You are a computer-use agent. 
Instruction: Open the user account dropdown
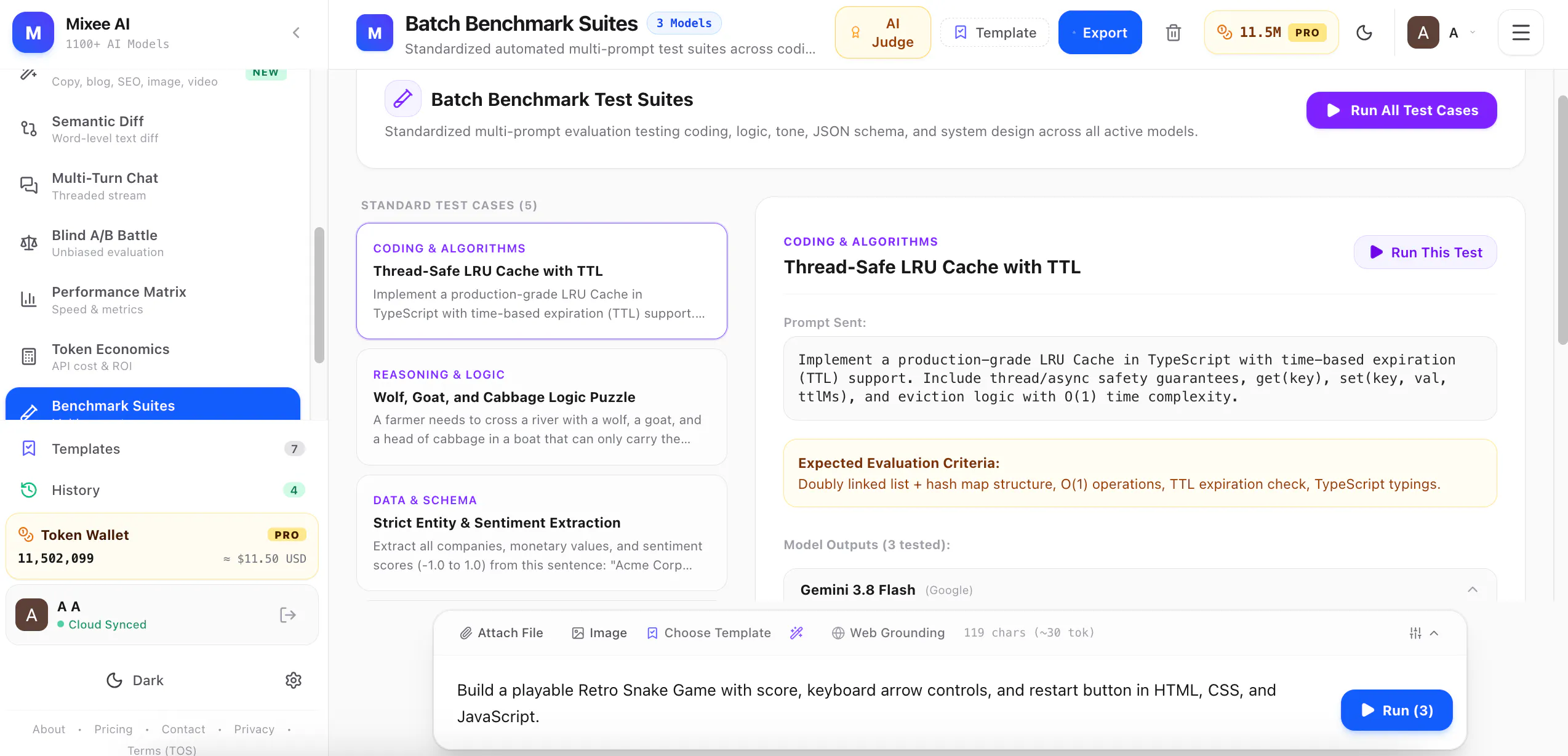click(1441, 33)
